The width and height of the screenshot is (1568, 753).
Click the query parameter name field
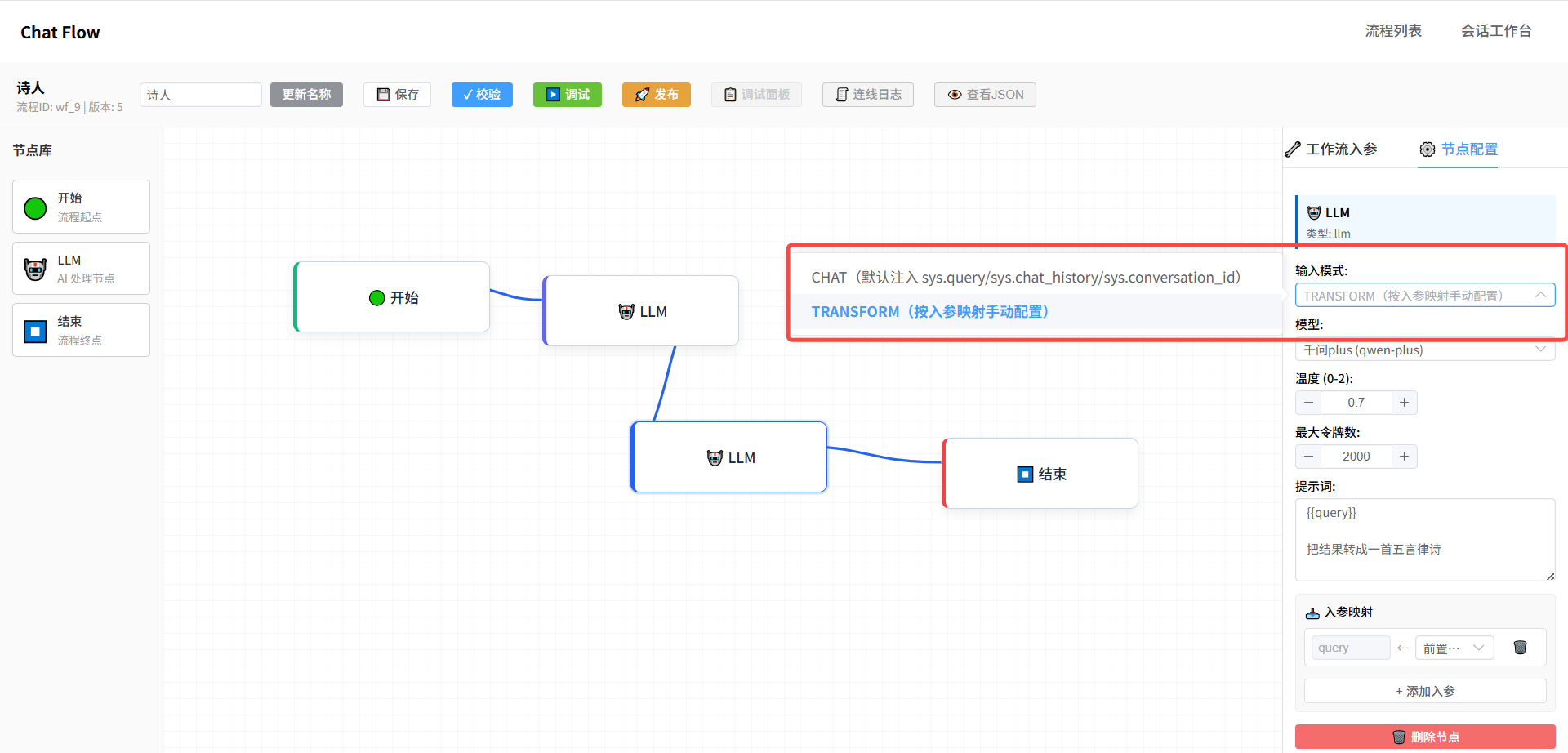click(1351, 648)
